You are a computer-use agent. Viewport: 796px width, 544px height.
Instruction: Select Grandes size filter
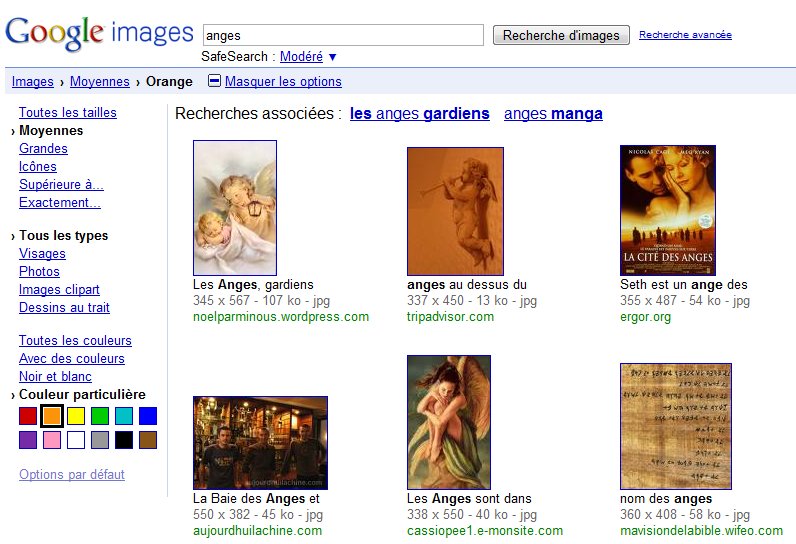click(43, 148)
